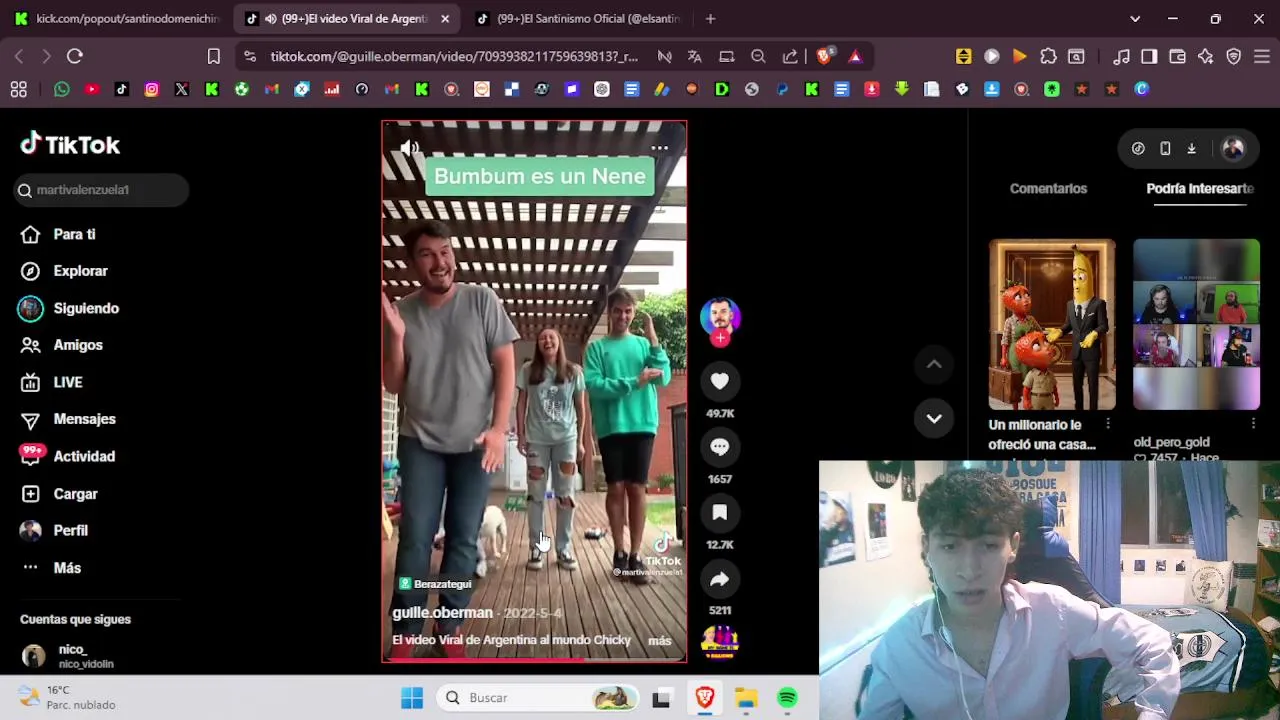
Task: Open the banana millionaire recommended video thumbnail
Action: tap(1052, 324)
